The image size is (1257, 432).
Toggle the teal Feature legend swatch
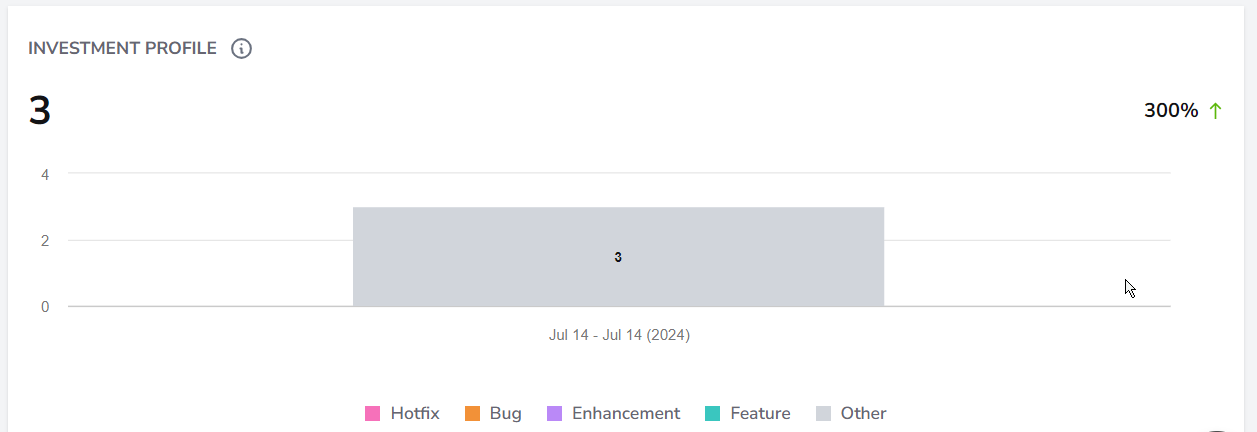(x=712, y=414)
